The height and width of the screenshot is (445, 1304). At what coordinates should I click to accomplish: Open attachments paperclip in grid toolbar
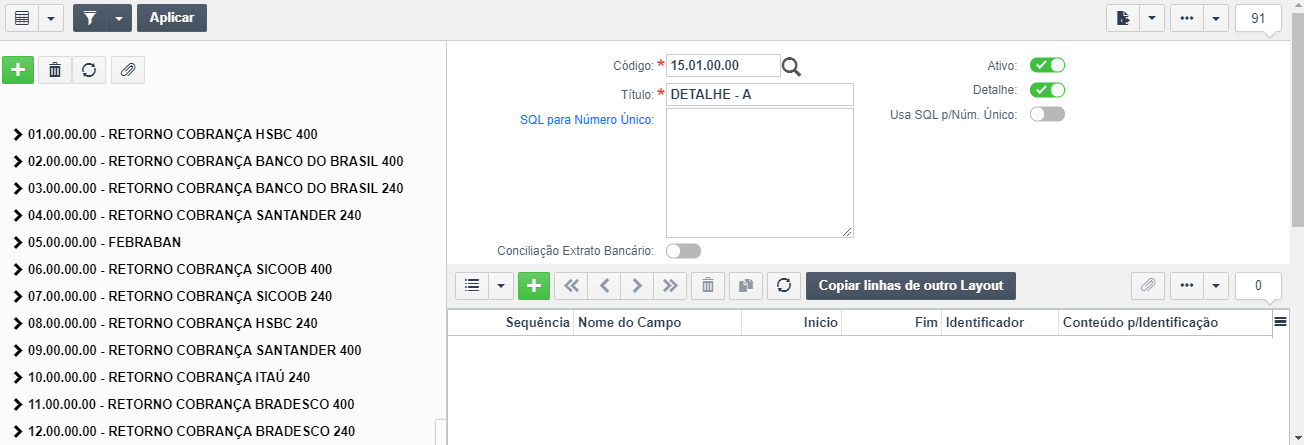1148,285
